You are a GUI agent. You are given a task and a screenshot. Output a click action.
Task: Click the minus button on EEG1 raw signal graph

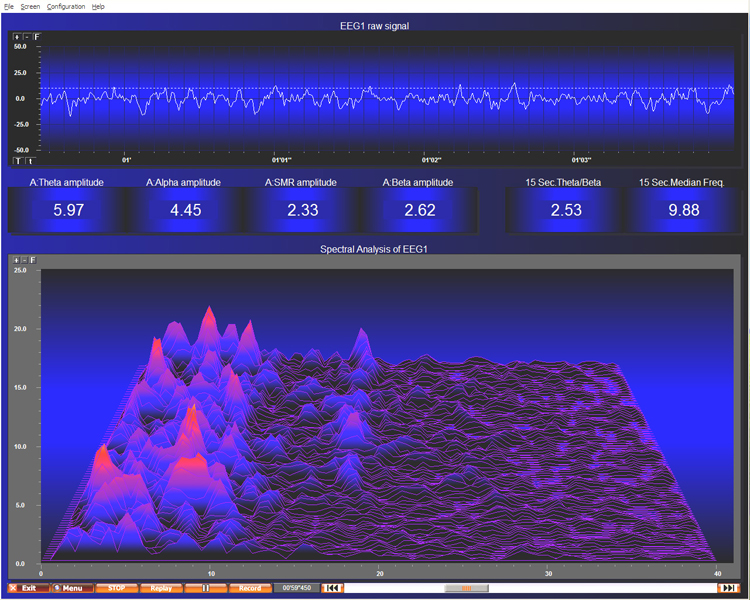[27, 37]
